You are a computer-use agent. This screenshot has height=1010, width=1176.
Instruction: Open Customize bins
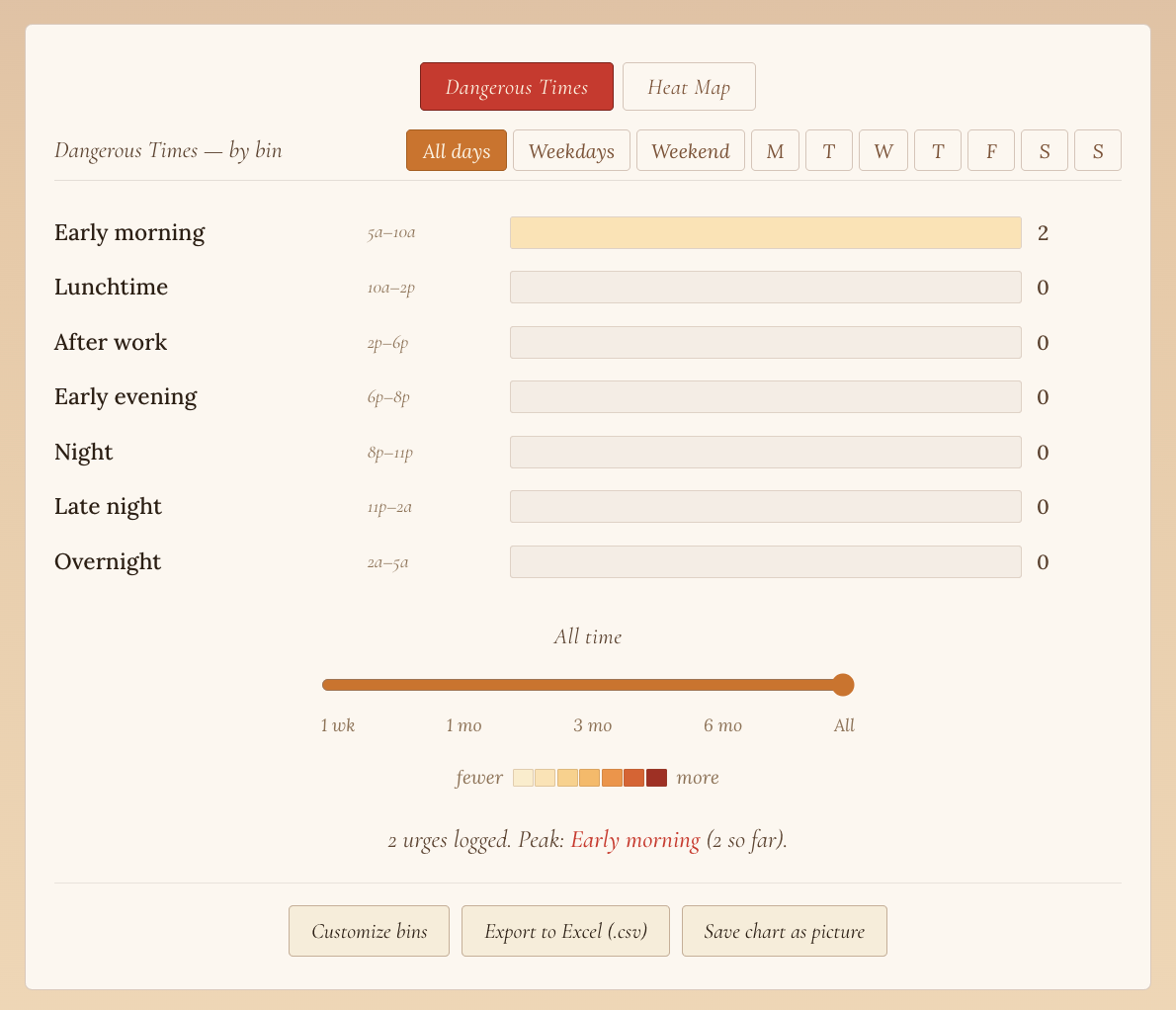pyautogui.click(x=369, y=931)
